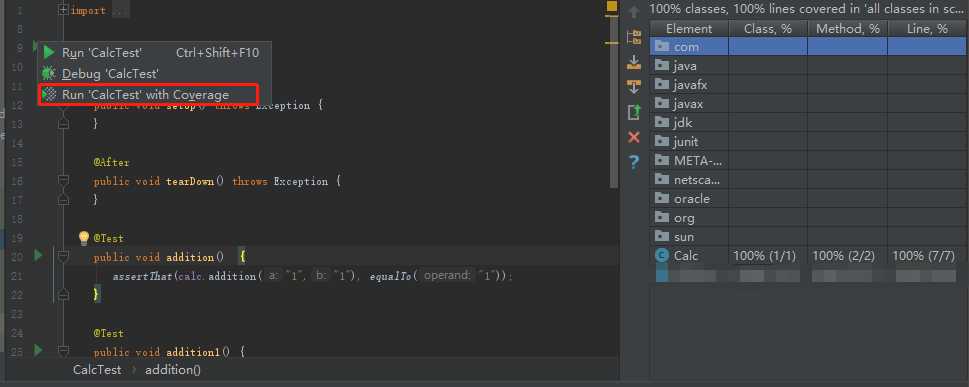Expand the collapsed import block

click(x=63, y=11)
